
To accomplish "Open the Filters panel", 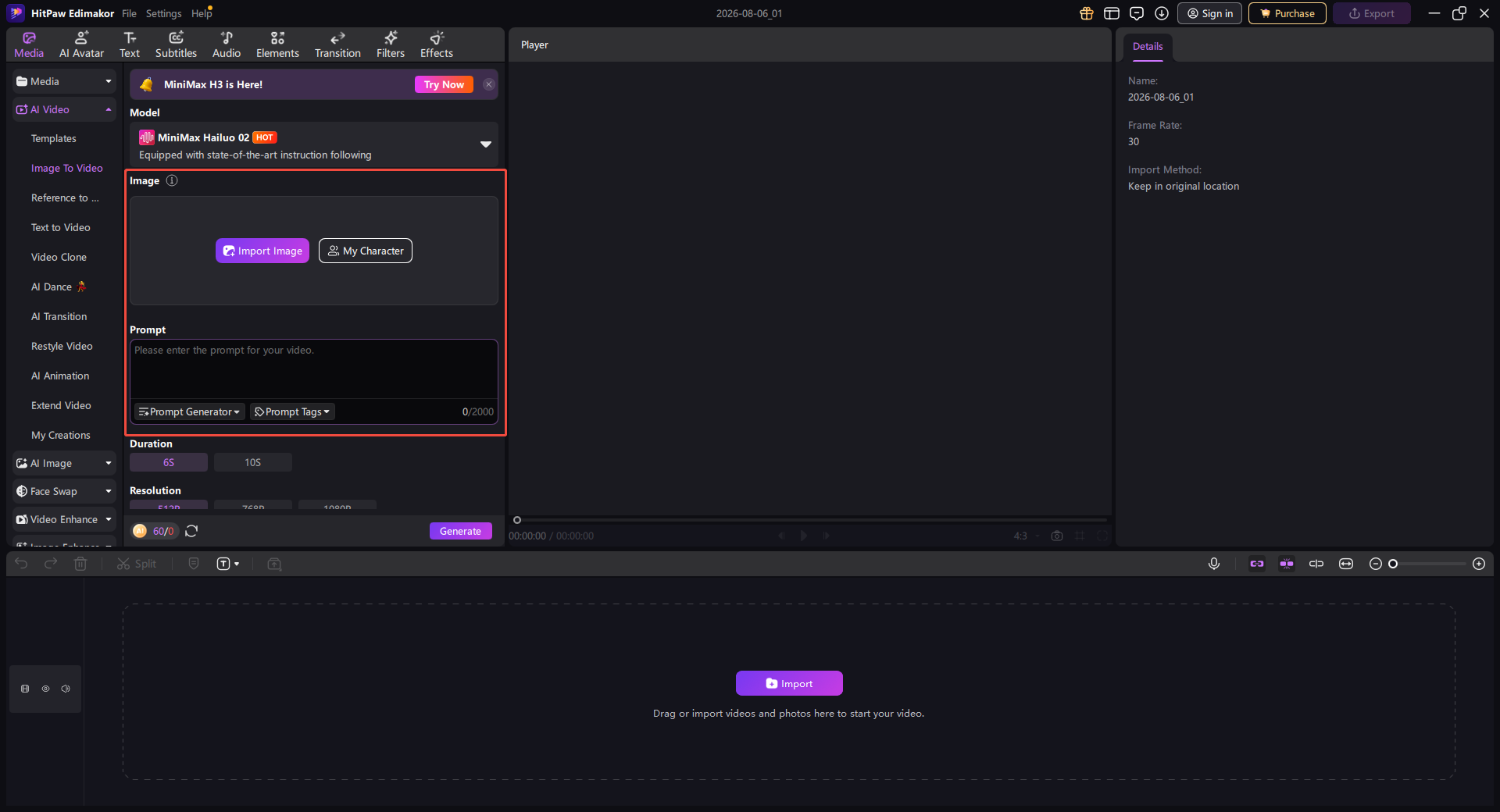I will 391,45.
